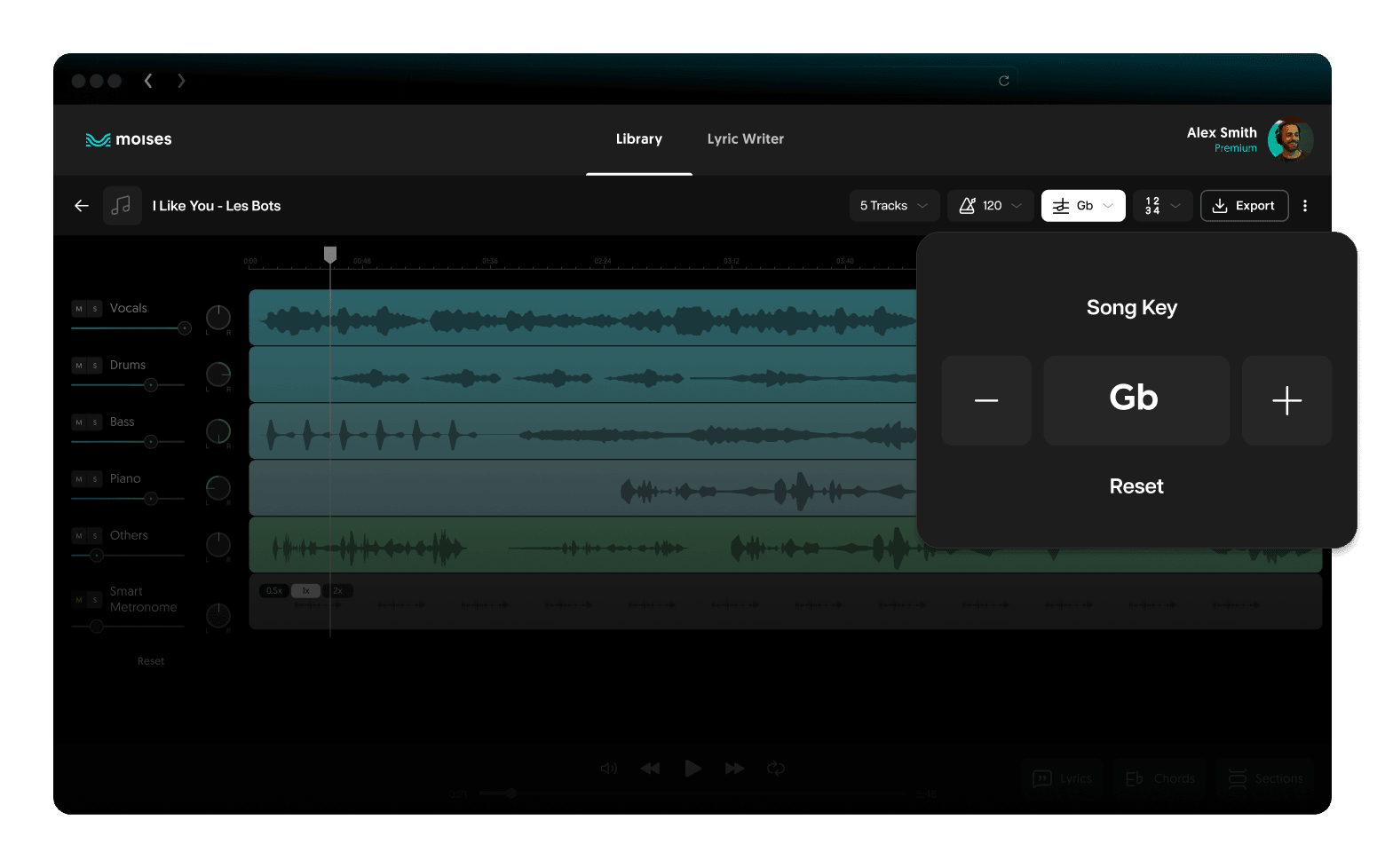Solo the Drums track
Screen dimensions: 1385x868
tap(95, 366)
